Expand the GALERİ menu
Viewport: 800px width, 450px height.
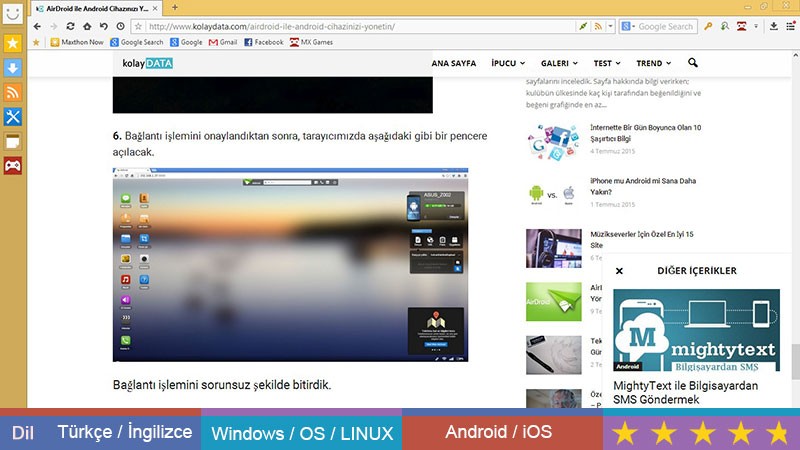(x=559, y=63)
